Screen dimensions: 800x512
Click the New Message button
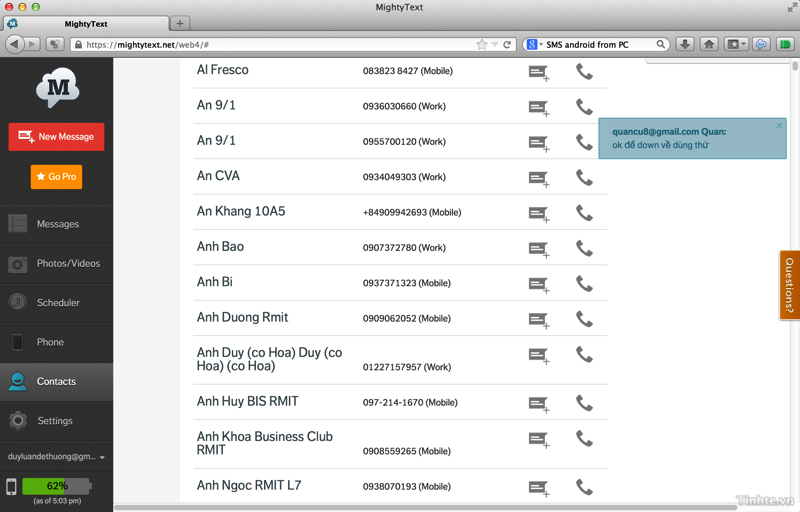[57, 137]
